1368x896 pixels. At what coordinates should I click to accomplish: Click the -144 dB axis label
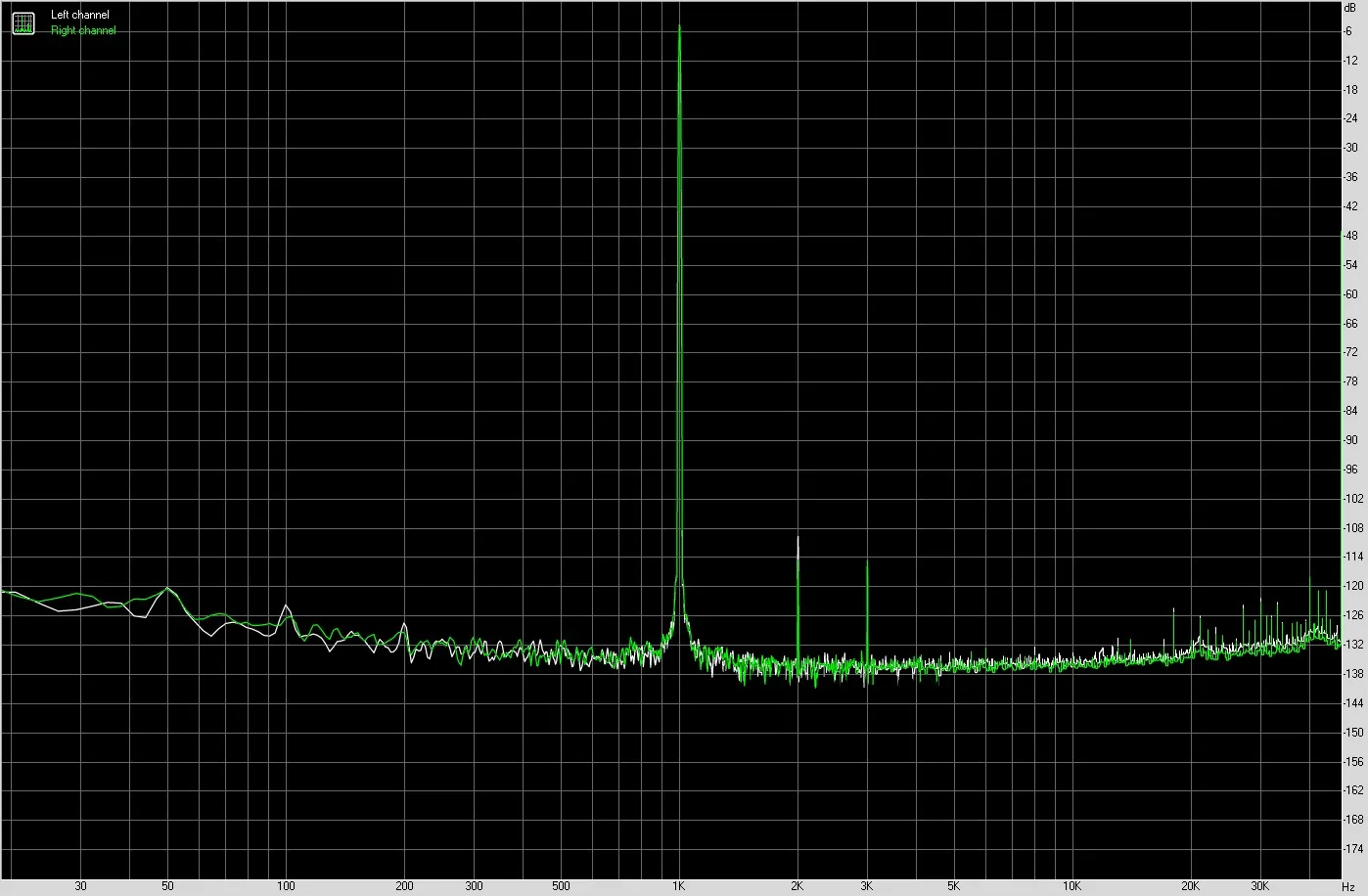pos(1353,703)
